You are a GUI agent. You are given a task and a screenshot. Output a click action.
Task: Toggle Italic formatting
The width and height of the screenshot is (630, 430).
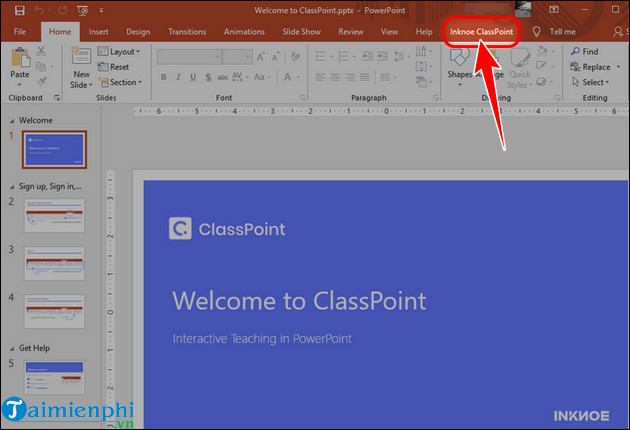pyautogui.click(x=178, y=77)
